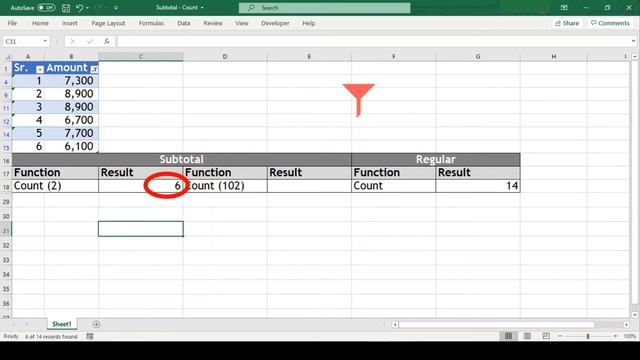
Task: Select cell with amount 6,100
Action: pyautogui.click(x=71, y=146)
